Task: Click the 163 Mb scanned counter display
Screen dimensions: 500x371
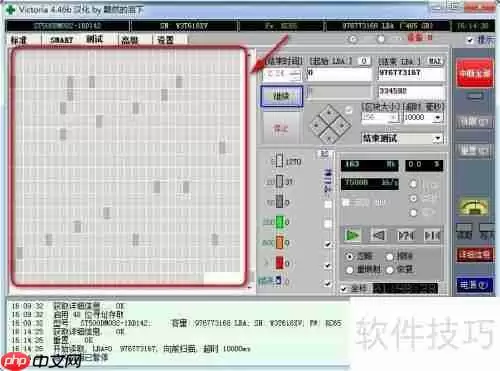Action: (369, 165)
